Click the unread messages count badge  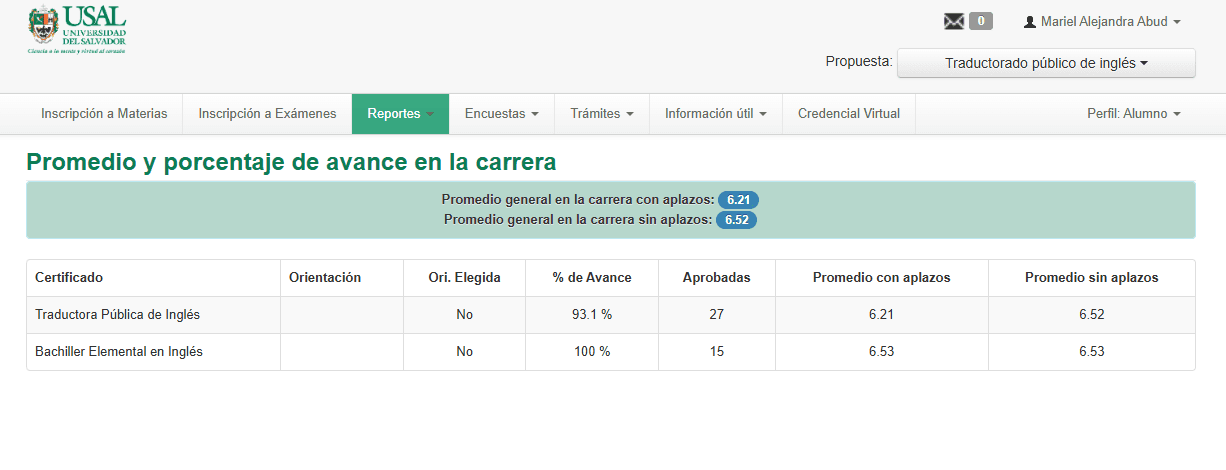[x=981, y=21]
